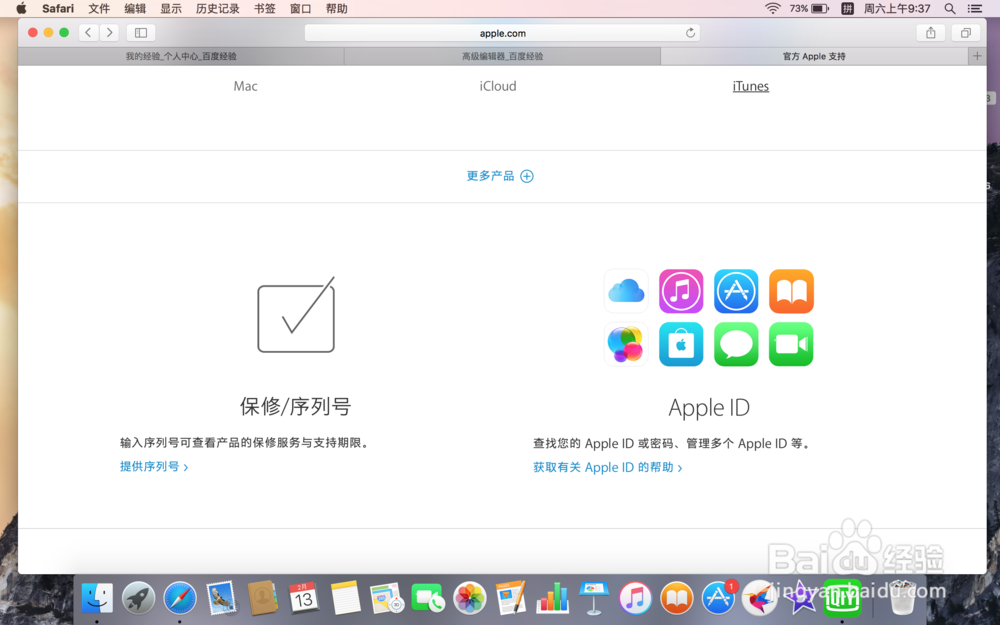The height and width of the screenshot is (625, 1000).
Task: Open Finder from the Dock
Action: (97, 599)
